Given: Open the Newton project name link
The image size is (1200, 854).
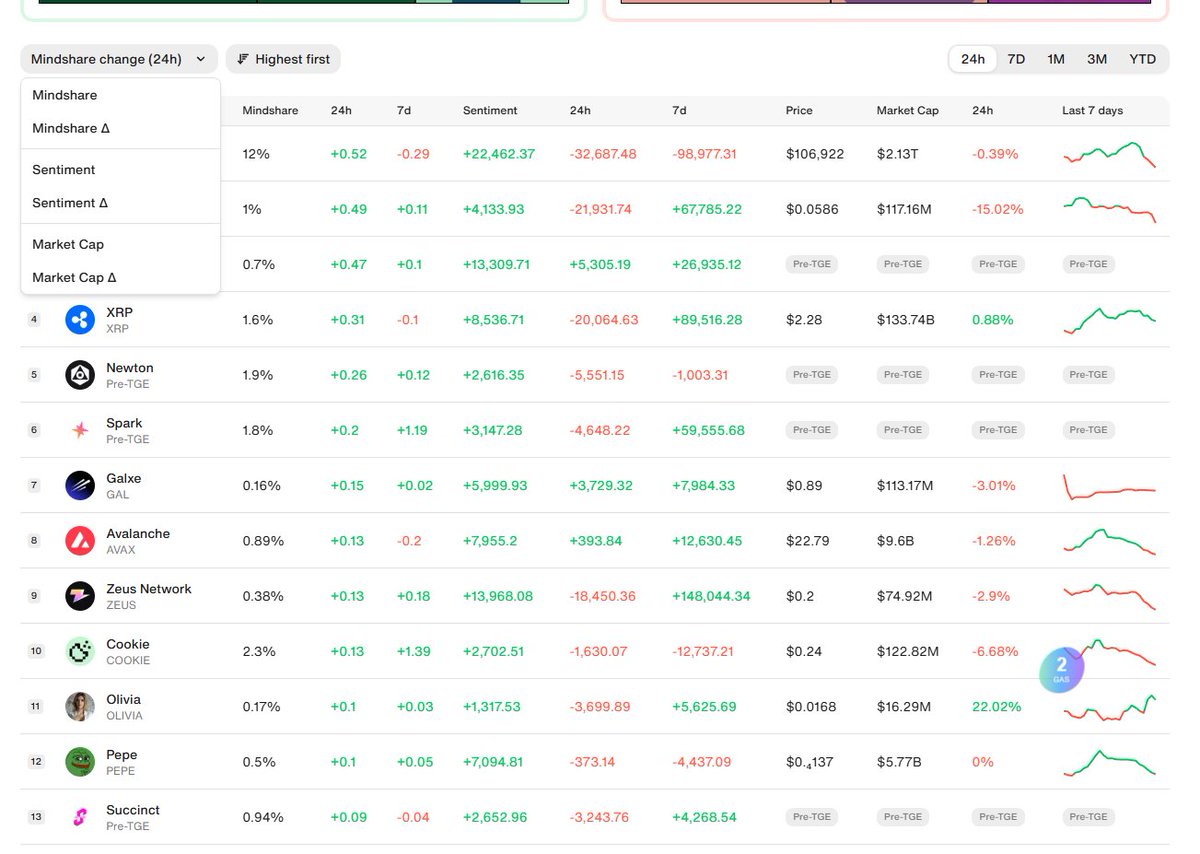Looking at the screenshot, I should coord(130,367).
